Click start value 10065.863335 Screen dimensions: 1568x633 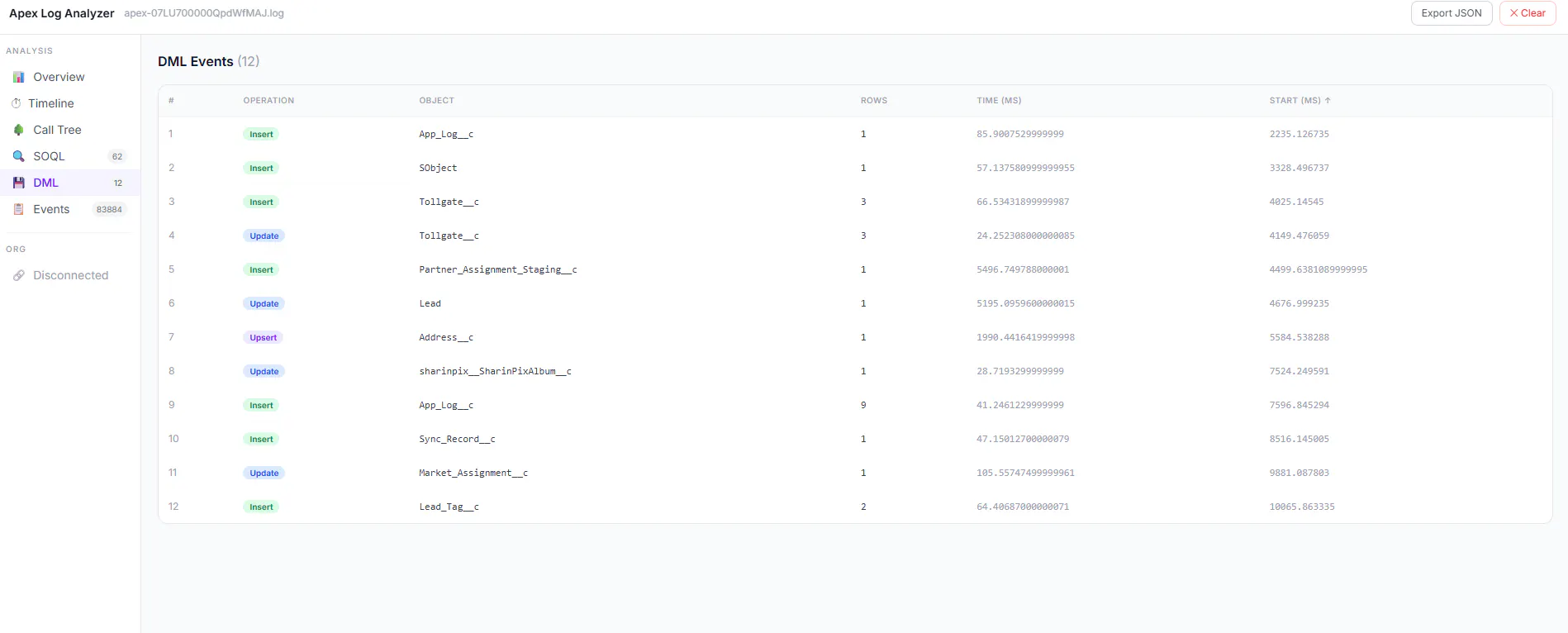1302,507
